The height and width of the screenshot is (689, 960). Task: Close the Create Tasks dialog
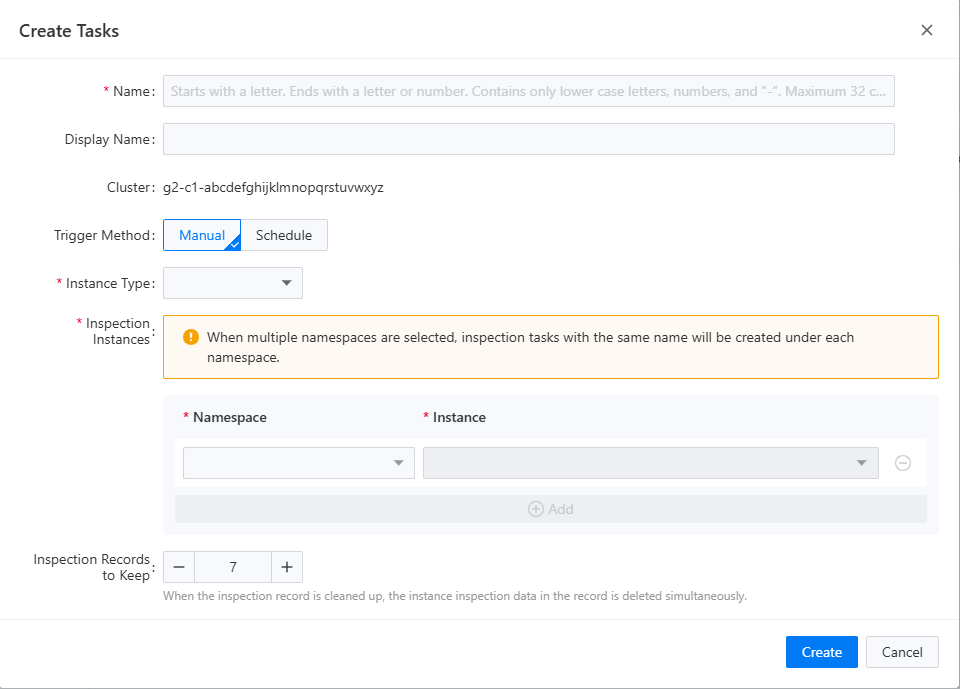(927, 30)
